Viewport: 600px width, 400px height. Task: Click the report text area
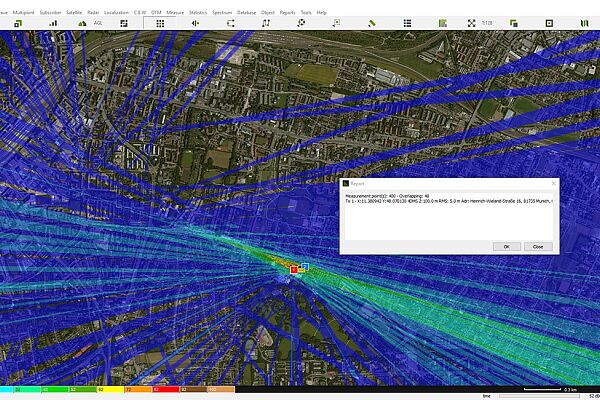coord(449,215)
